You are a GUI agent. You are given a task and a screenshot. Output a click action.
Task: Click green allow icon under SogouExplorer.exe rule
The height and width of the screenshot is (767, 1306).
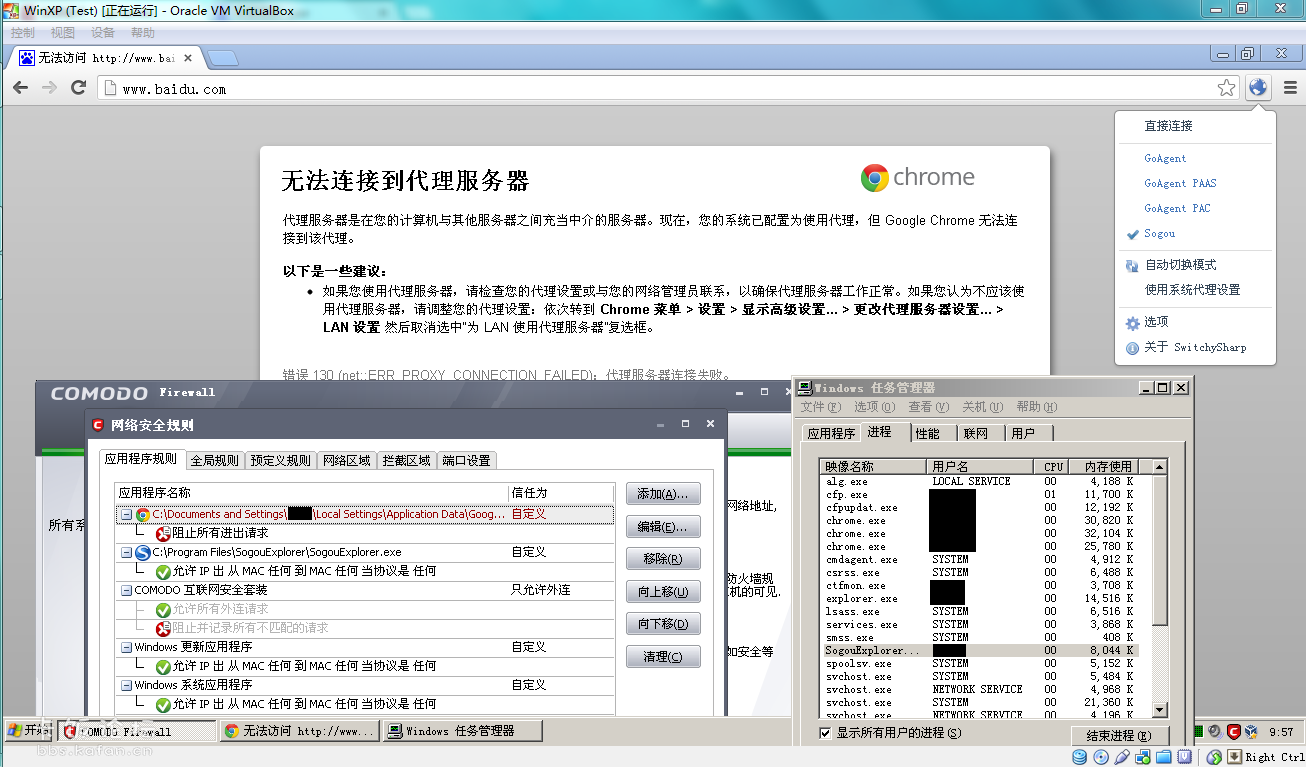[x=163, y=571]
